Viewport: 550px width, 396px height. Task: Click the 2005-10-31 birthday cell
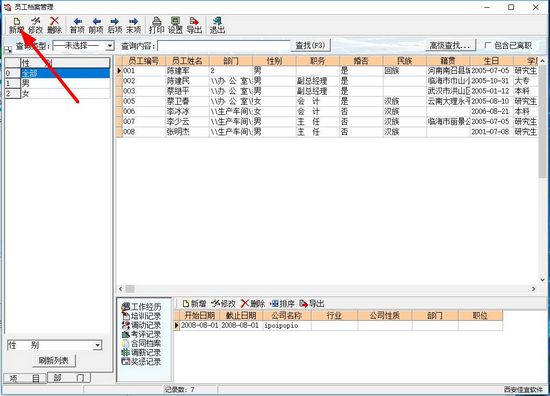[x=491, y=81]
